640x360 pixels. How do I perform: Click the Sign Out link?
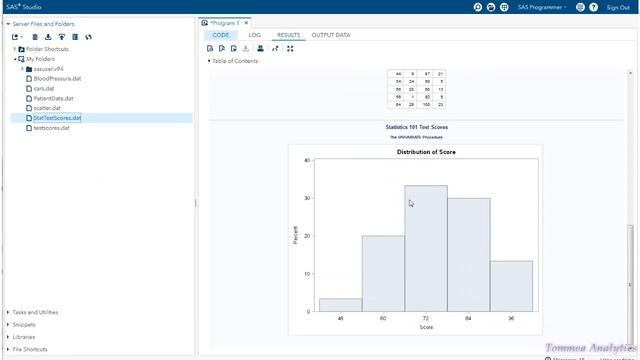(618, 7)
